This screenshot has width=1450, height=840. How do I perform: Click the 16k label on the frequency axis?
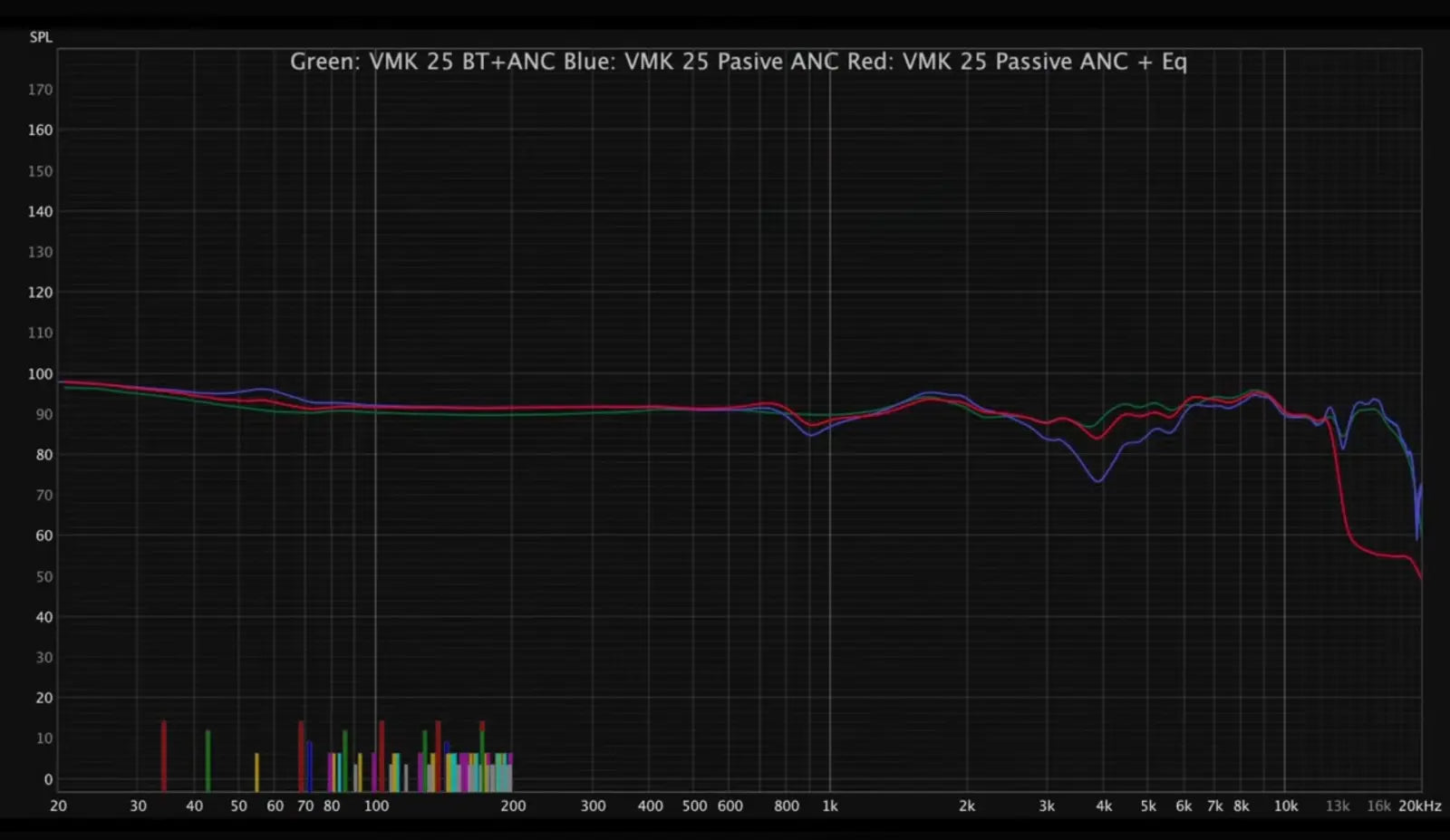pyautogui.click(x=1378, y=806)
